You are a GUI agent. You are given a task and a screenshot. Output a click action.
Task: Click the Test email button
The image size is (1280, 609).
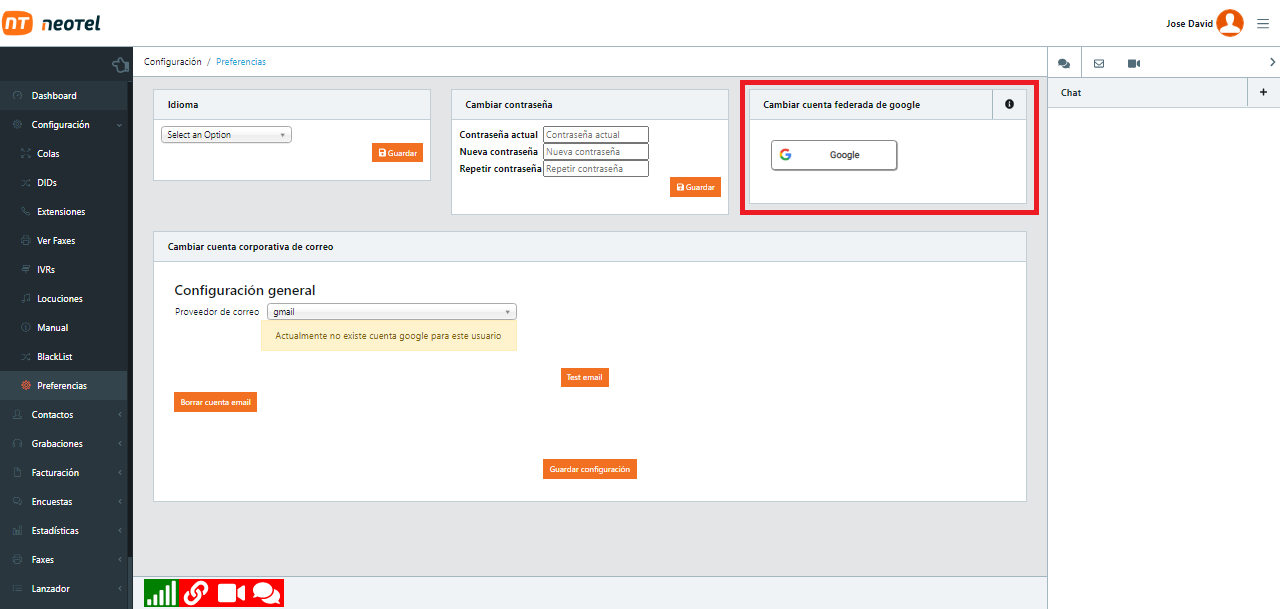pyautogui.click(x=584, y=377)
